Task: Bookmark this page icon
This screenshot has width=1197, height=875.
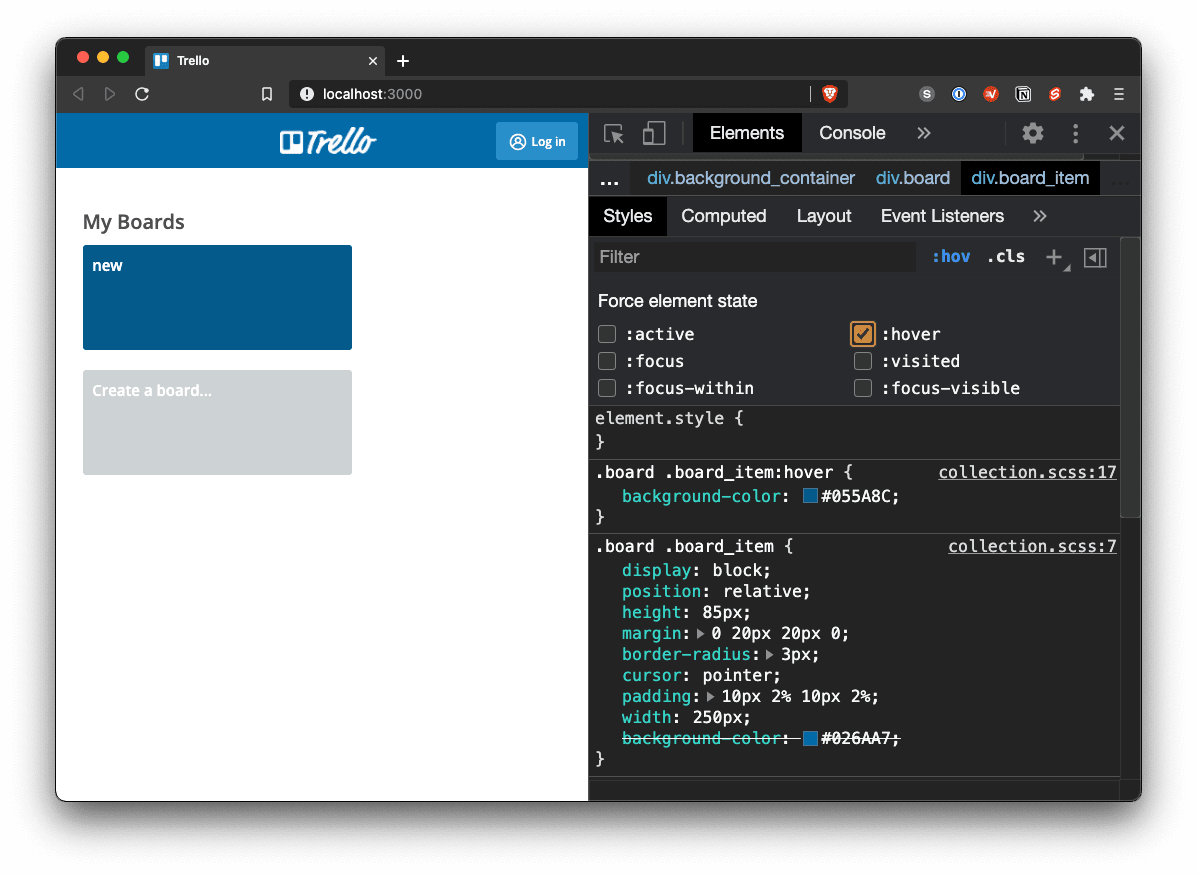Action: (266, 94)
